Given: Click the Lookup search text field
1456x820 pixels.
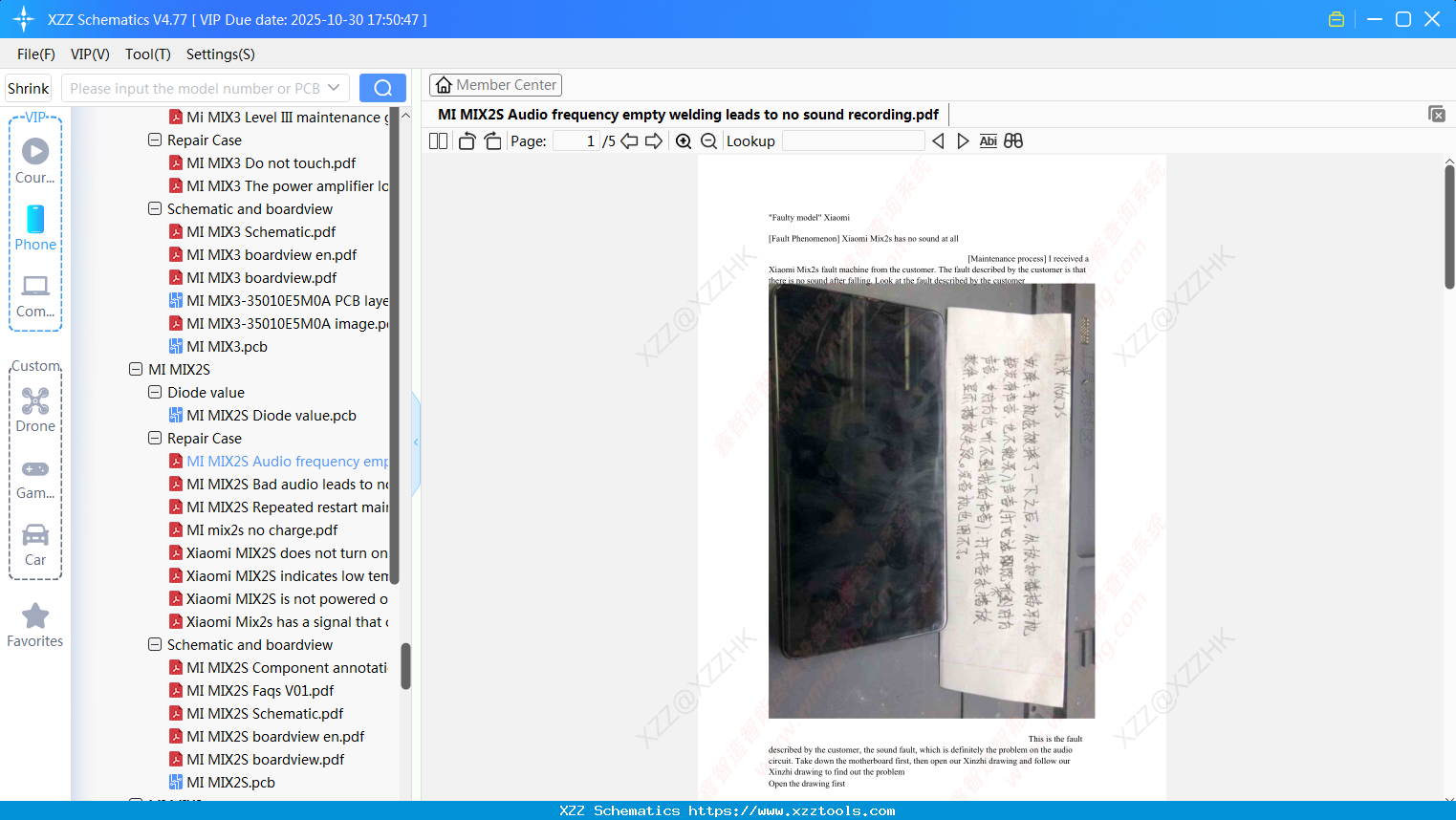Looking at the screenshot, I should click(x=853, y=141).
